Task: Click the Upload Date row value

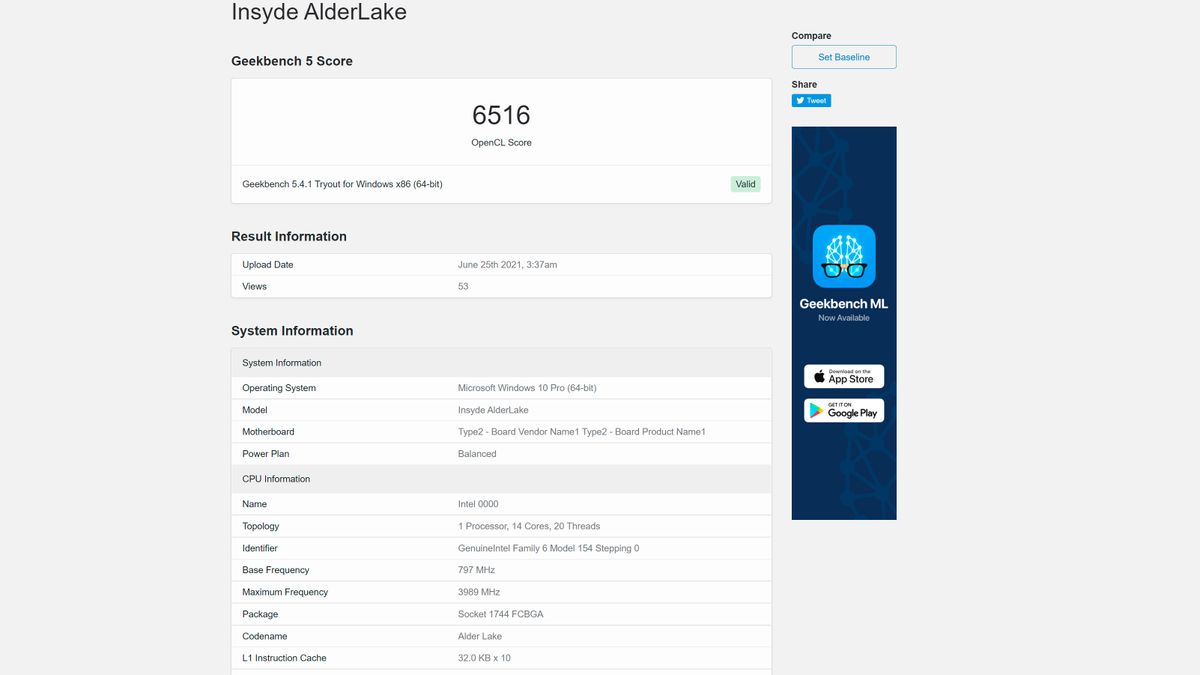Action: click(507, 265)
